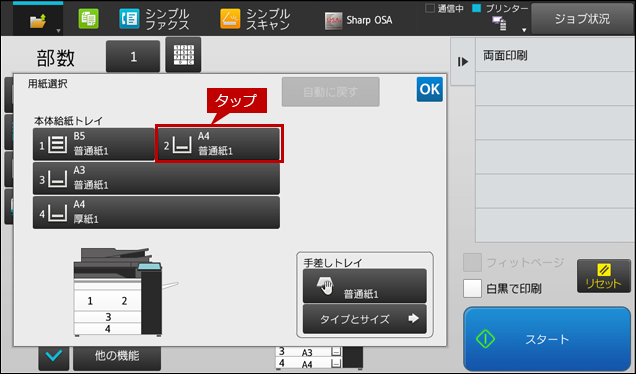Open Sharp OSA application
The height and width of the screenshot is (374, 636).
pos(359,20)
